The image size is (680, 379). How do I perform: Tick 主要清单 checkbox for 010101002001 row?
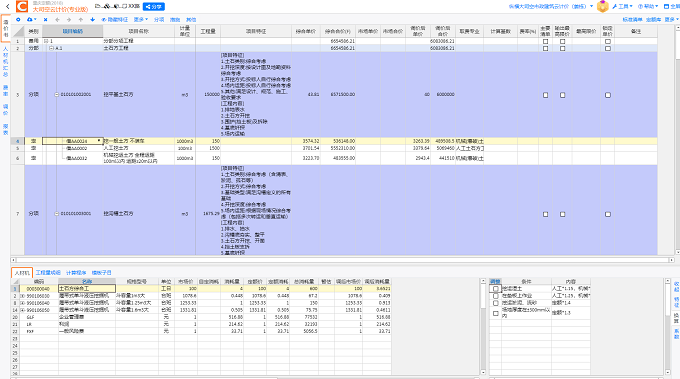click(546, 95)
